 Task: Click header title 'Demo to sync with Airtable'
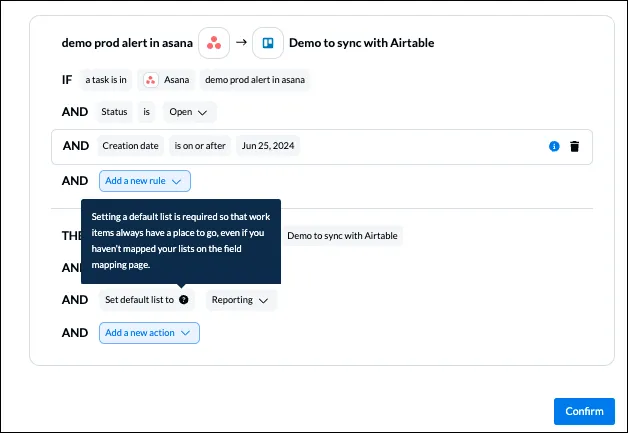362,43
